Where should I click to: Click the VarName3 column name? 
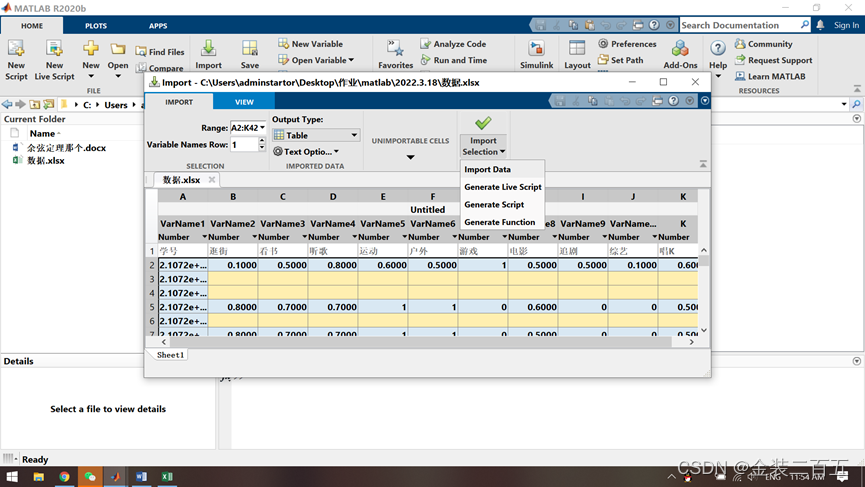(282, 223)
